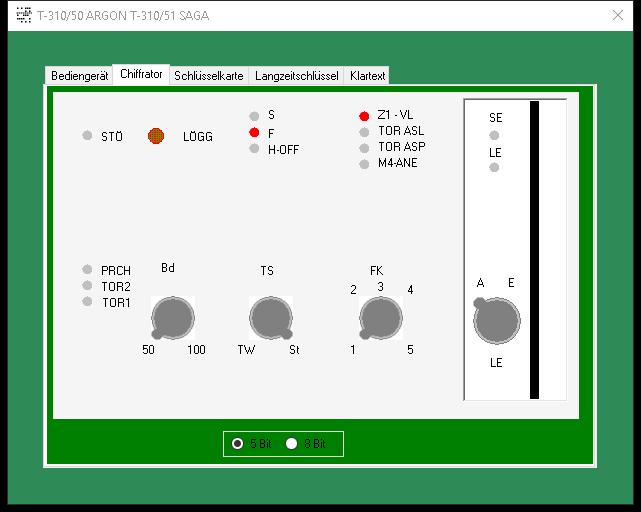Click the upper LE indicator lamp
641x512 pixels.
tap(494, 167)
